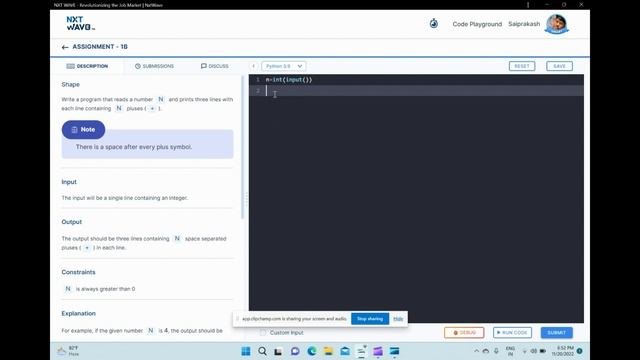Switch to Discuss tab
The image size is (640, 360).
215,66
